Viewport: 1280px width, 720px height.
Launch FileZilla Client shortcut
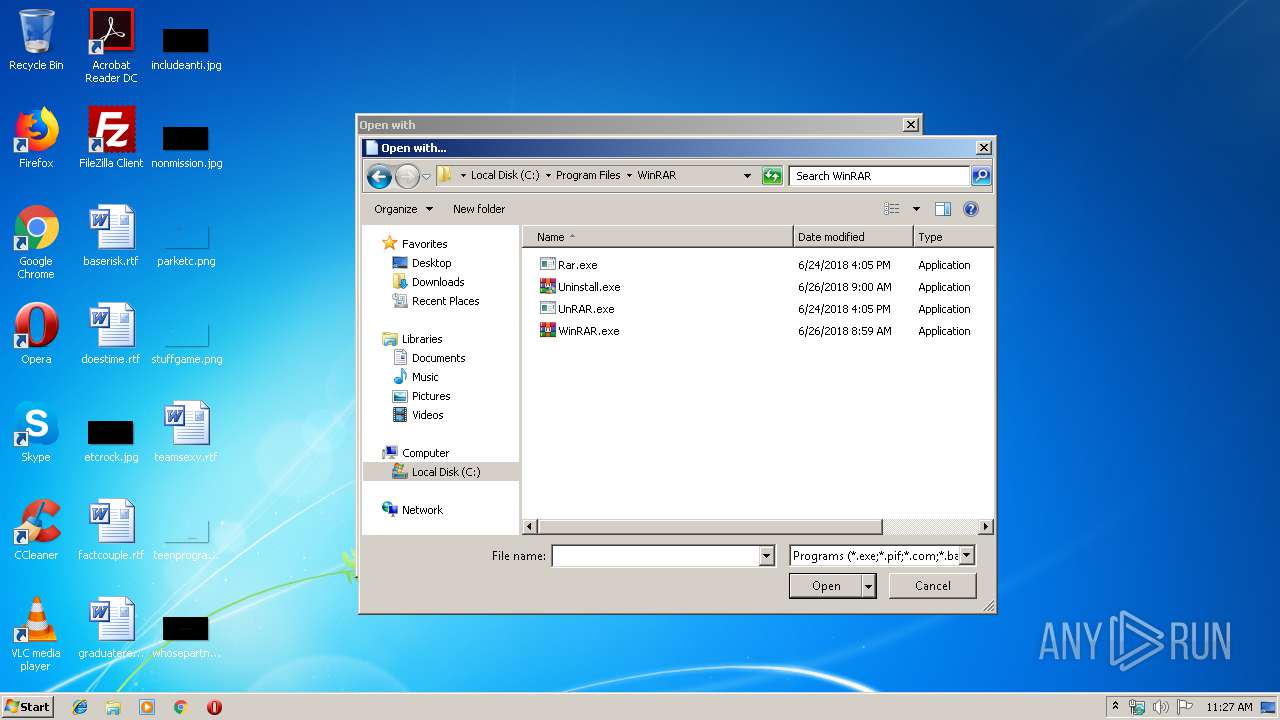(111, 138)
